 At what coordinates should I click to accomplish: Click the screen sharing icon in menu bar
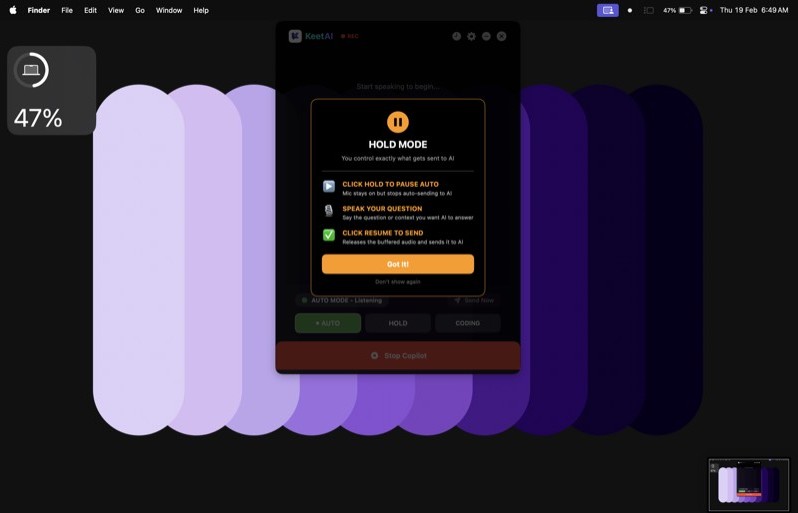(x=607, y=10)
